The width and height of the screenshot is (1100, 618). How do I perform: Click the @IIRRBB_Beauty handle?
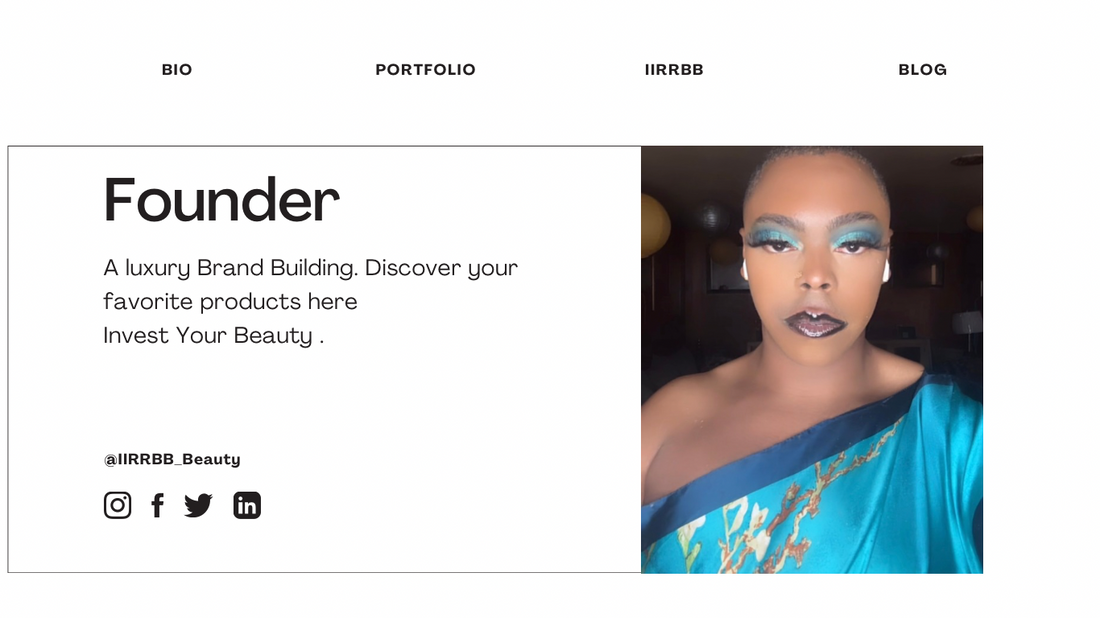pos(172,459)
